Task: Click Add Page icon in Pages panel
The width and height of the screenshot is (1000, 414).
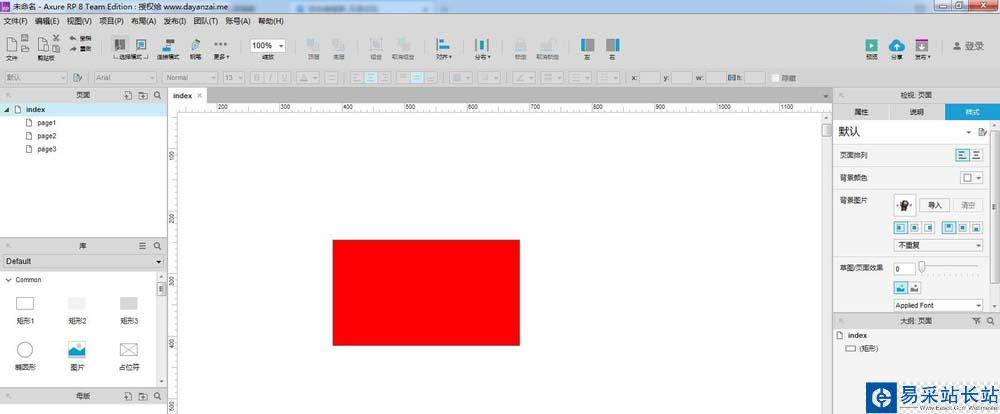Action: tap(128, 95)
